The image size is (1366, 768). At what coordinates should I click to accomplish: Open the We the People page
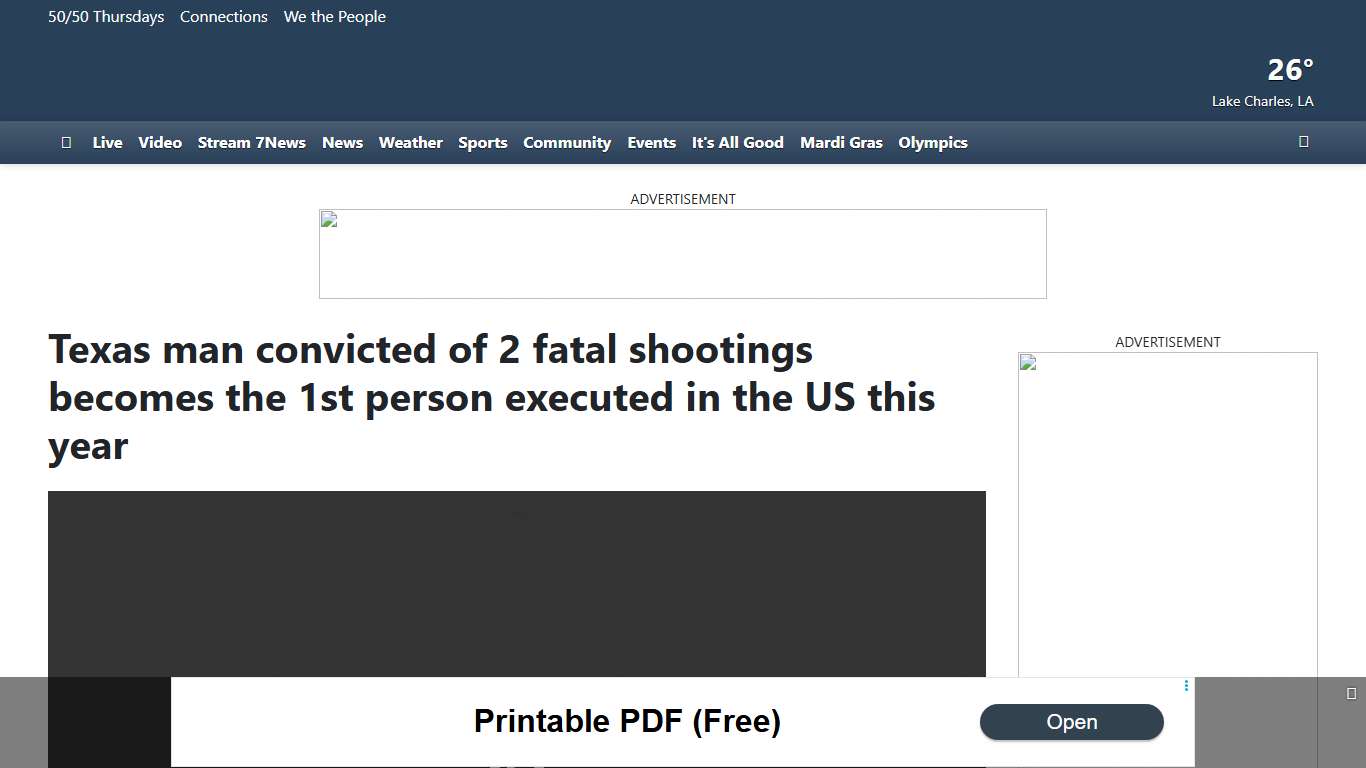coord(334,16)
